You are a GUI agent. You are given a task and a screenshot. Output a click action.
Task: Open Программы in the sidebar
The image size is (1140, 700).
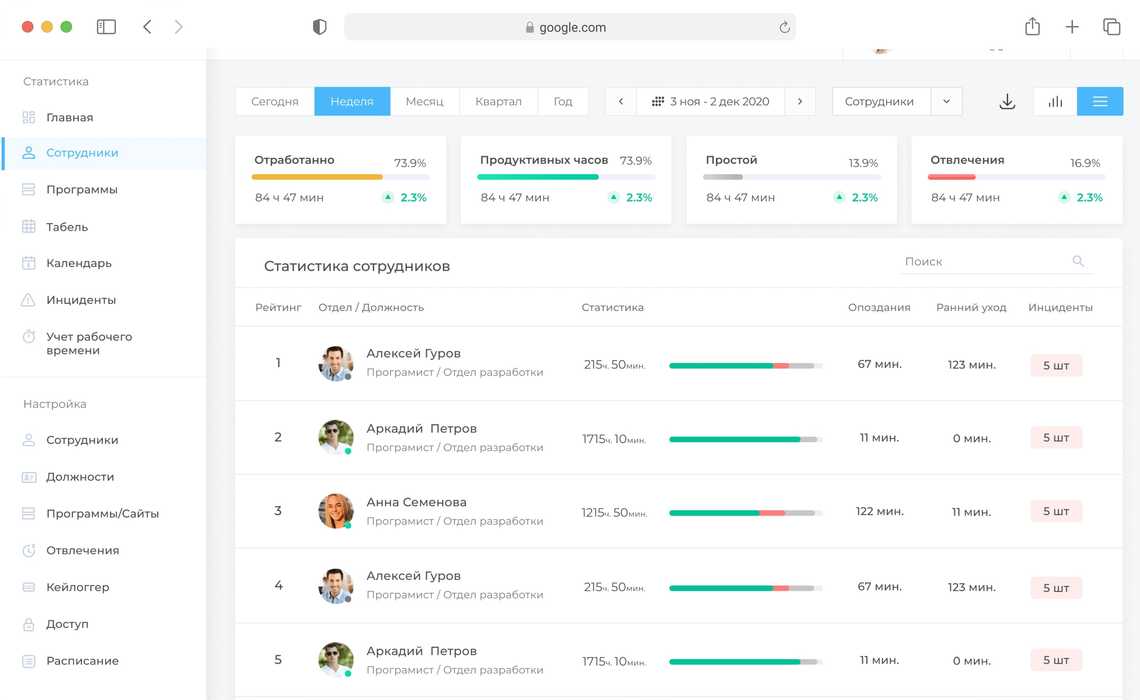click(x=81, y=189)
